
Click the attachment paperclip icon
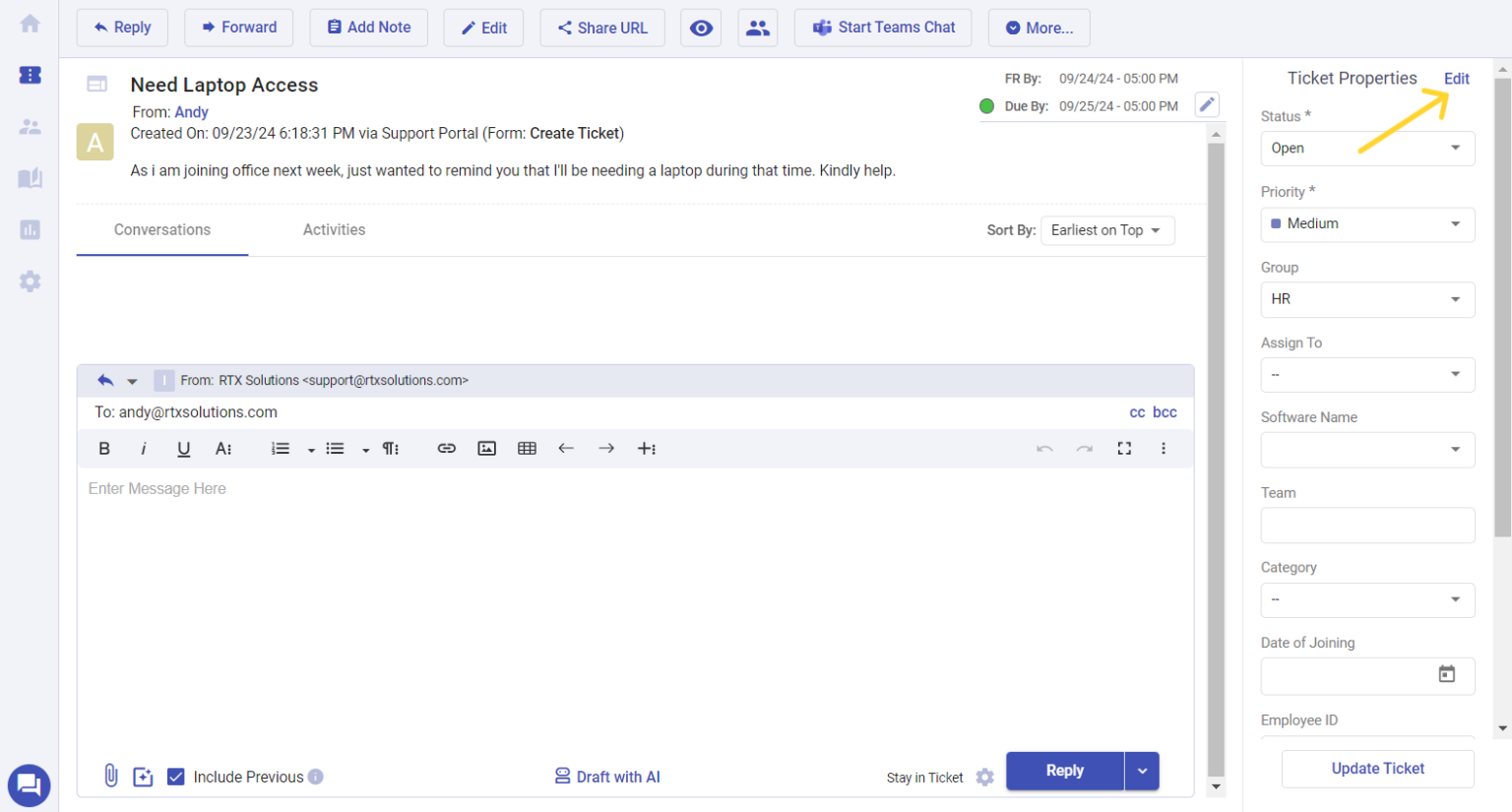pos(111,776)
